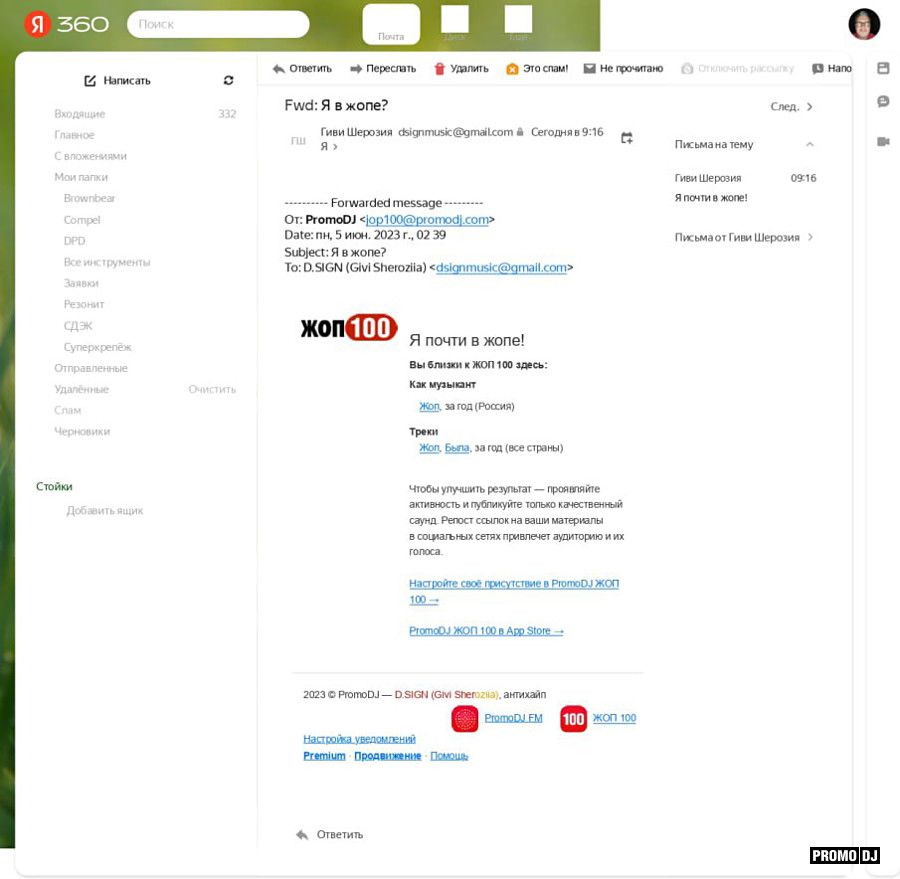Viewport: 900px width, 879px height.
Task: Open the Входящие folder
Action: 80,114
